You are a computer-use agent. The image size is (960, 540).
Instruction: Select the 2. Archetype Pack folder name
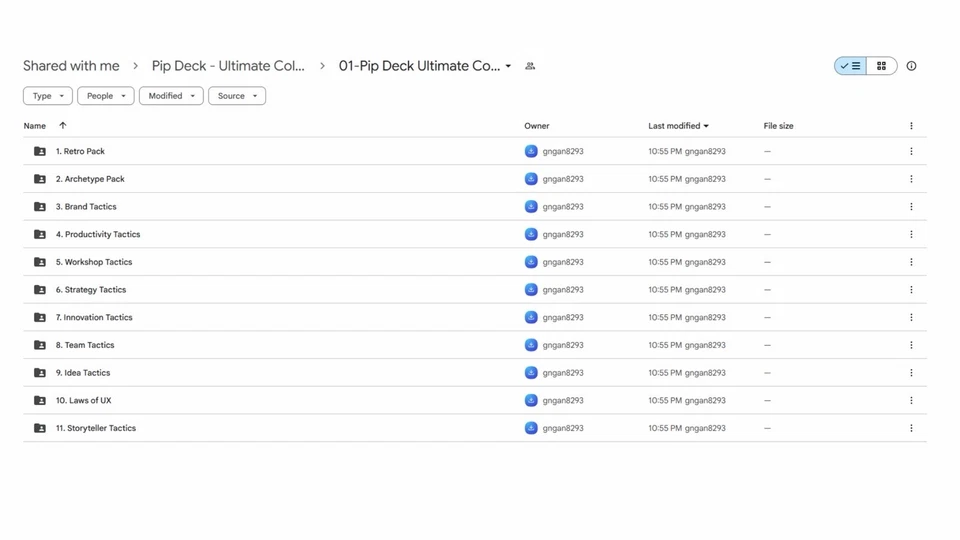90,179
